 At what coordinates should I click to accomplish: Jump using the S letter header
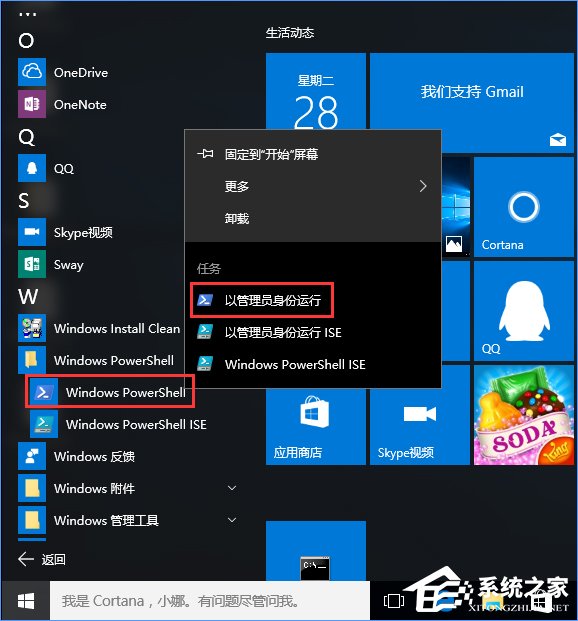click(x=24, y=200)
